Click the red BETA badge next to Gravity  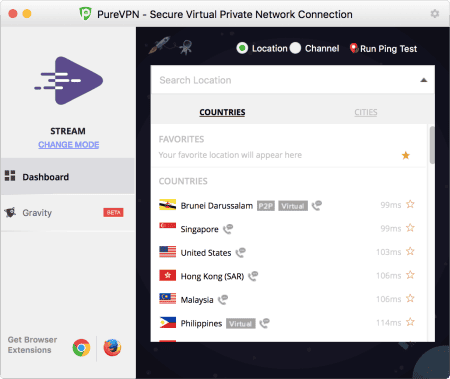click(113, 212)
